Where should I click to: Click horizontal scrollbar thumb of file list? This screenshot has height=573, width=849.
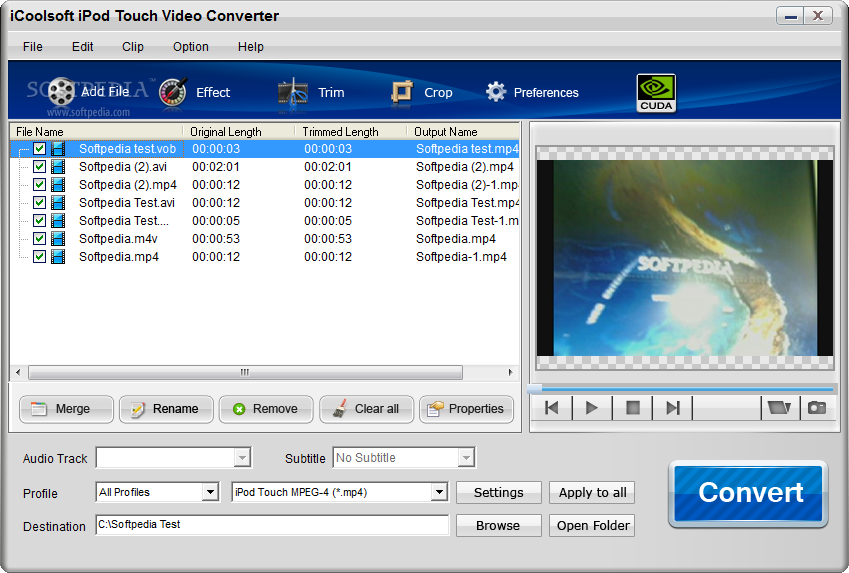pyautogui.click(x=245, y=372)
